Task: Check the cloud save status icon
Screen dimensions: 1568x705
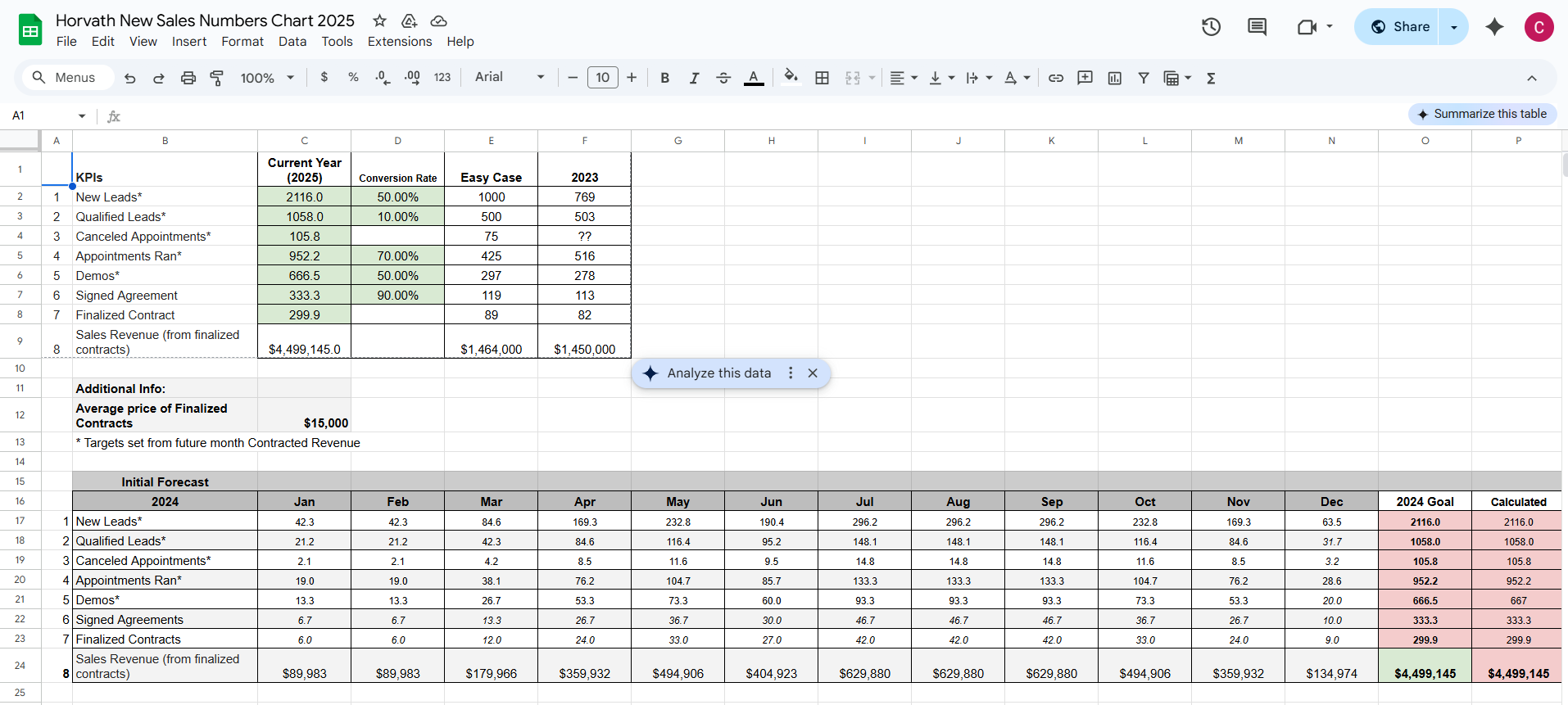Action: pos(439,20)
